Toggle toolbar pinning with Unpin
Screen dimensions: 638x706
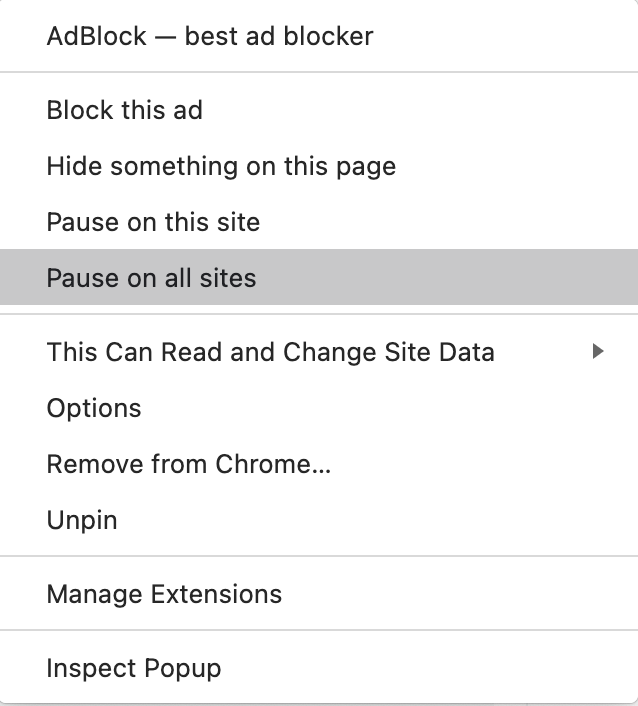click(x=82, y=520)
